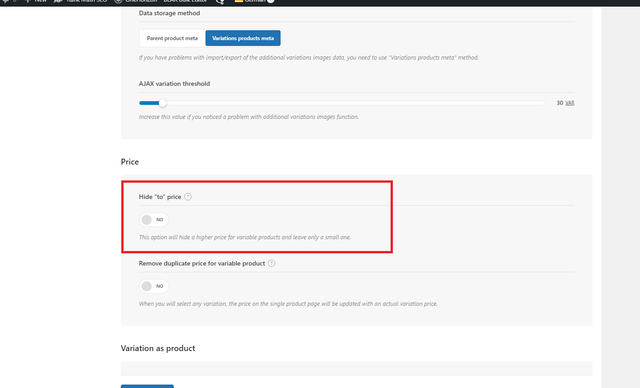Click the description "This option will hide a higher price"

click(x=245, y=237)
